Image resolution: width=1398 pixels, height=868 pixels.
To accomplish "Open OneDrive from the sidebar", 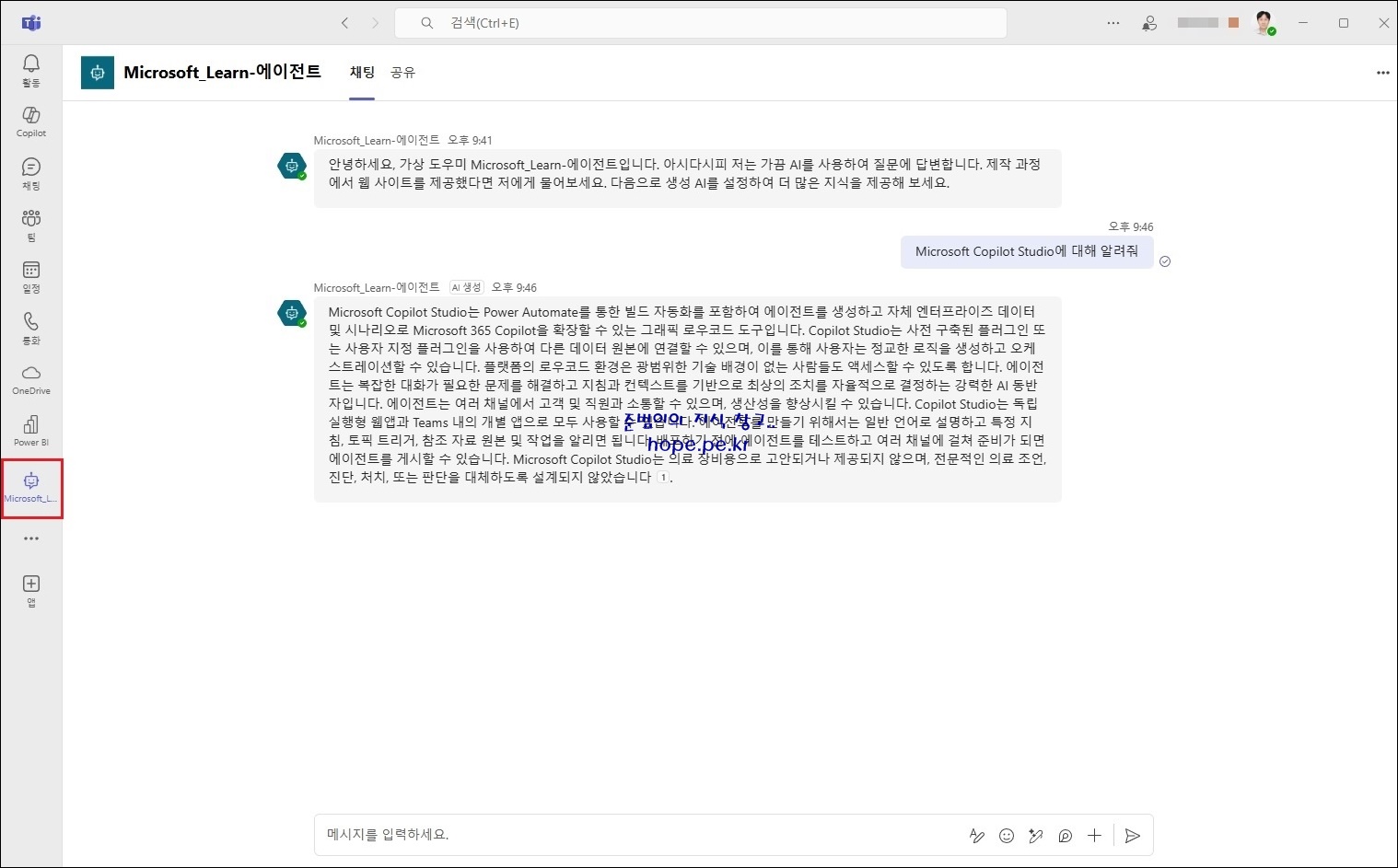I will coord(31,379).
